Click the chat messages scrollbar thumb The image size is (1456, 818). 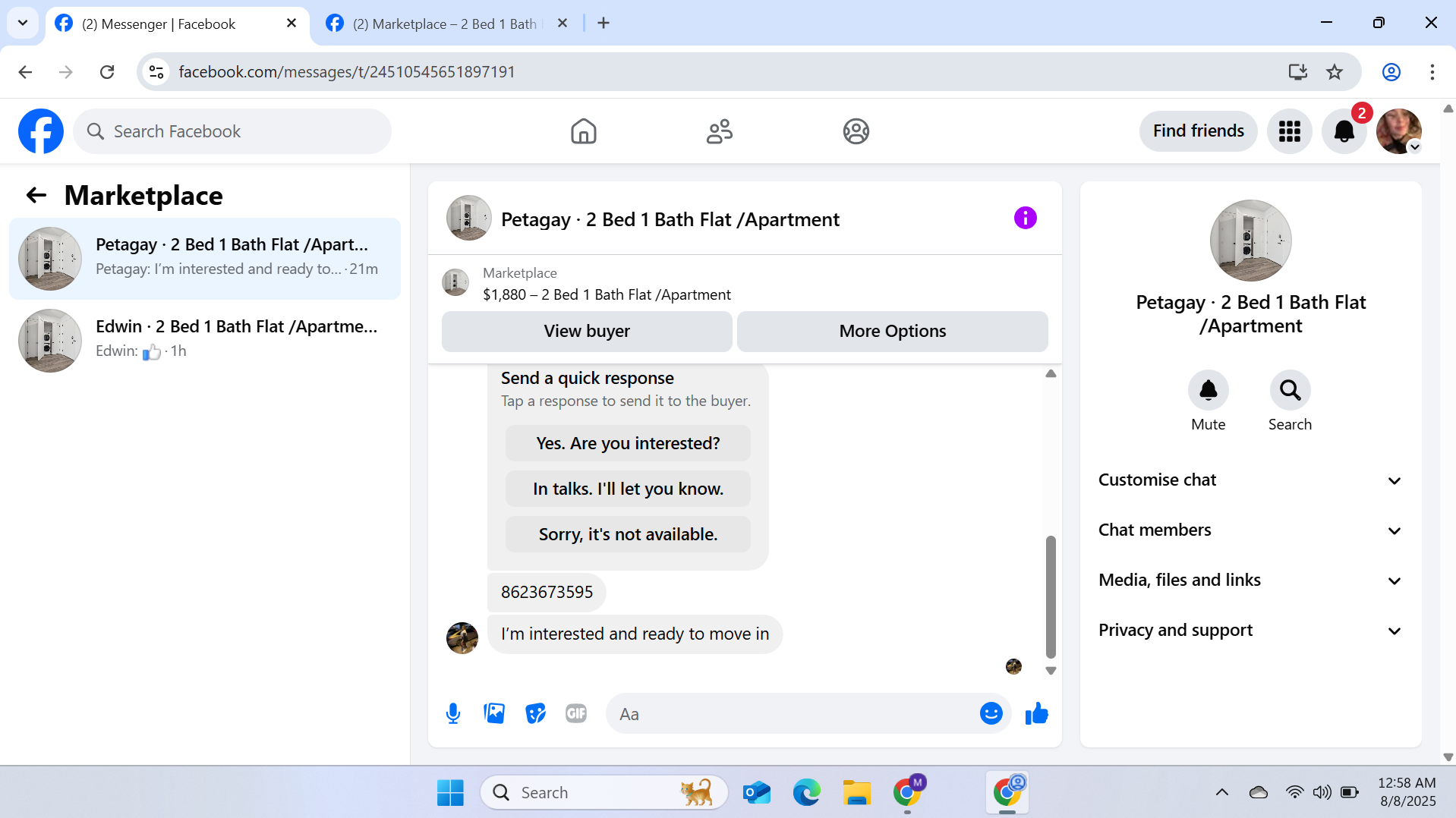pos(1051,596)
